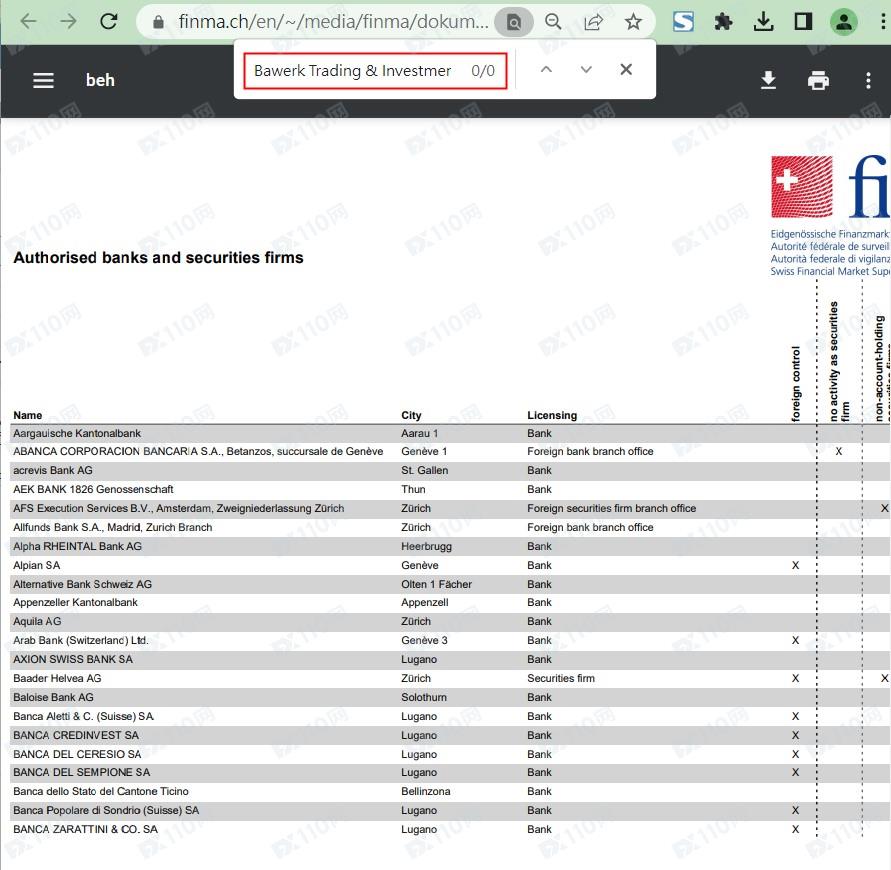Image resolution: width=891 pixels, height=870 pixels.
Task: Close the find in page bar
Action: coord(626,70)
